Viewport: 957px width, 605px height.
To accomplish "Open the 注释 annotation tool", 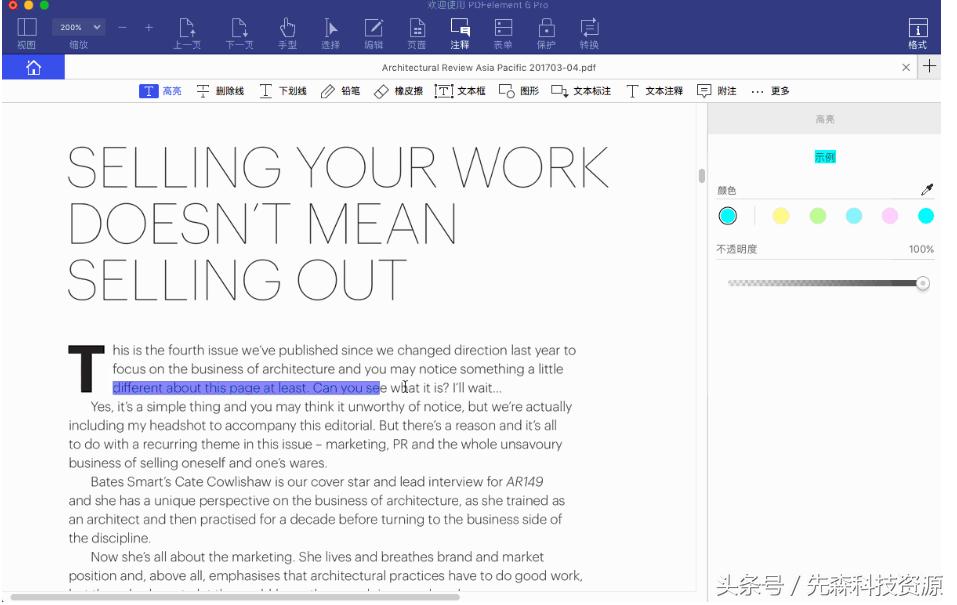I will click(x=460, y=33).
